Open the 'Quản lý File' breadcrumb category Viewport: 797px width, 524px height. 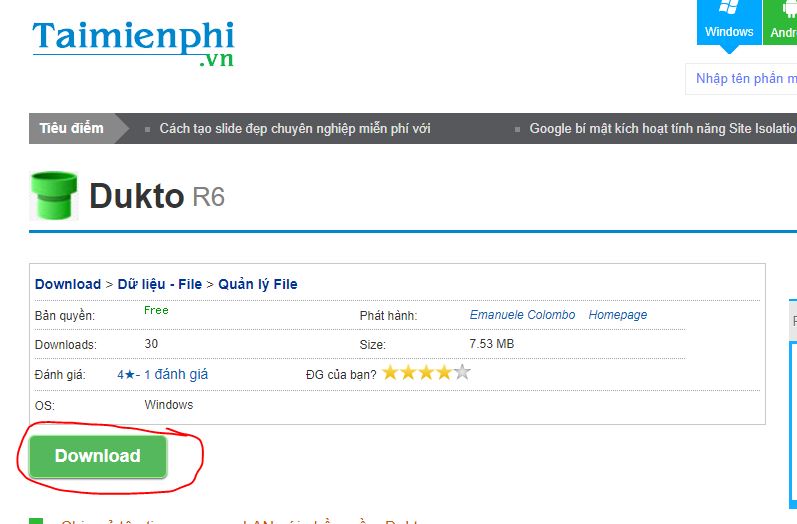tap(258, 284)
